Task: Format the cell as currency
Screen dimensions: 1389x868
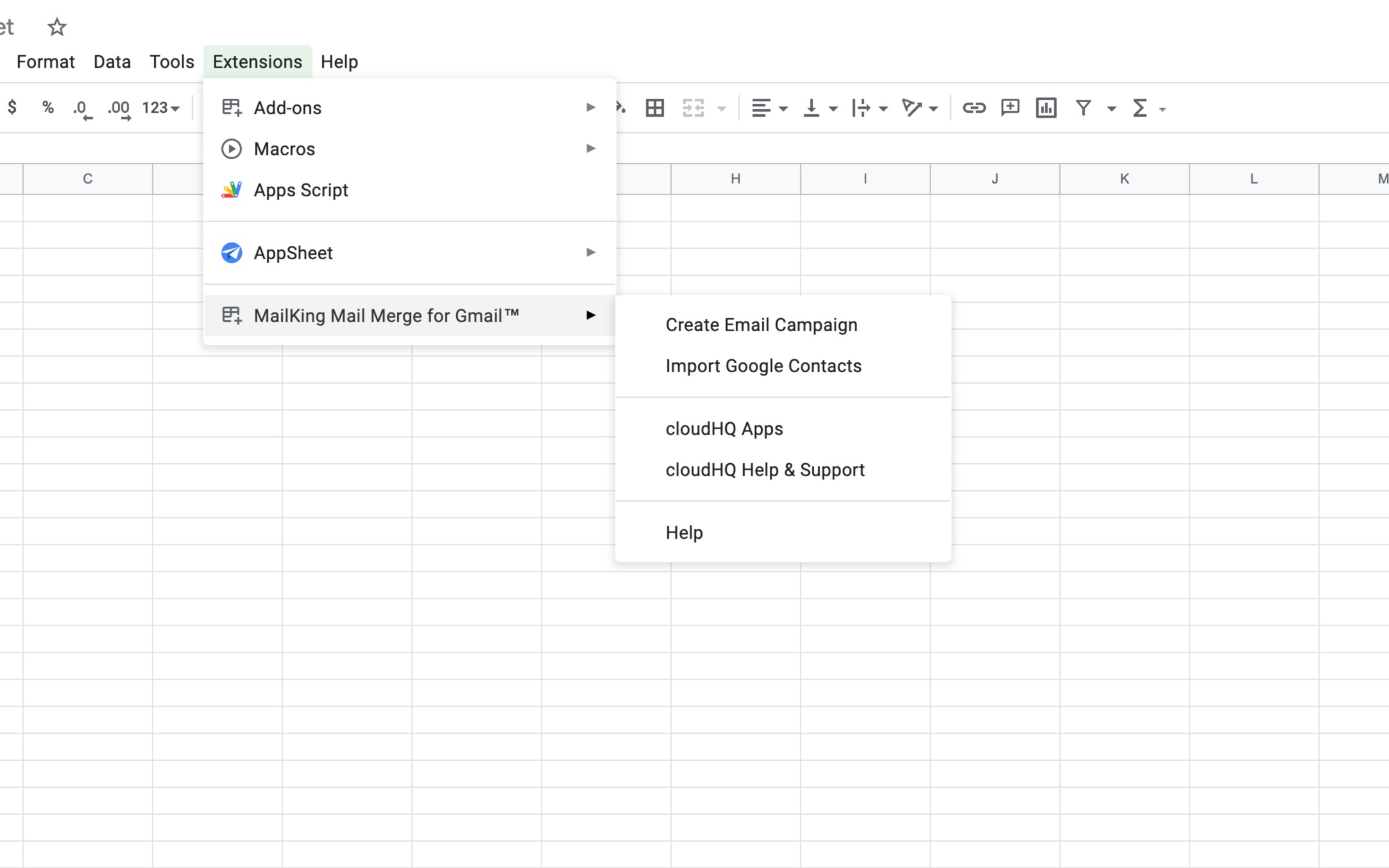Action: coord(12,108)
